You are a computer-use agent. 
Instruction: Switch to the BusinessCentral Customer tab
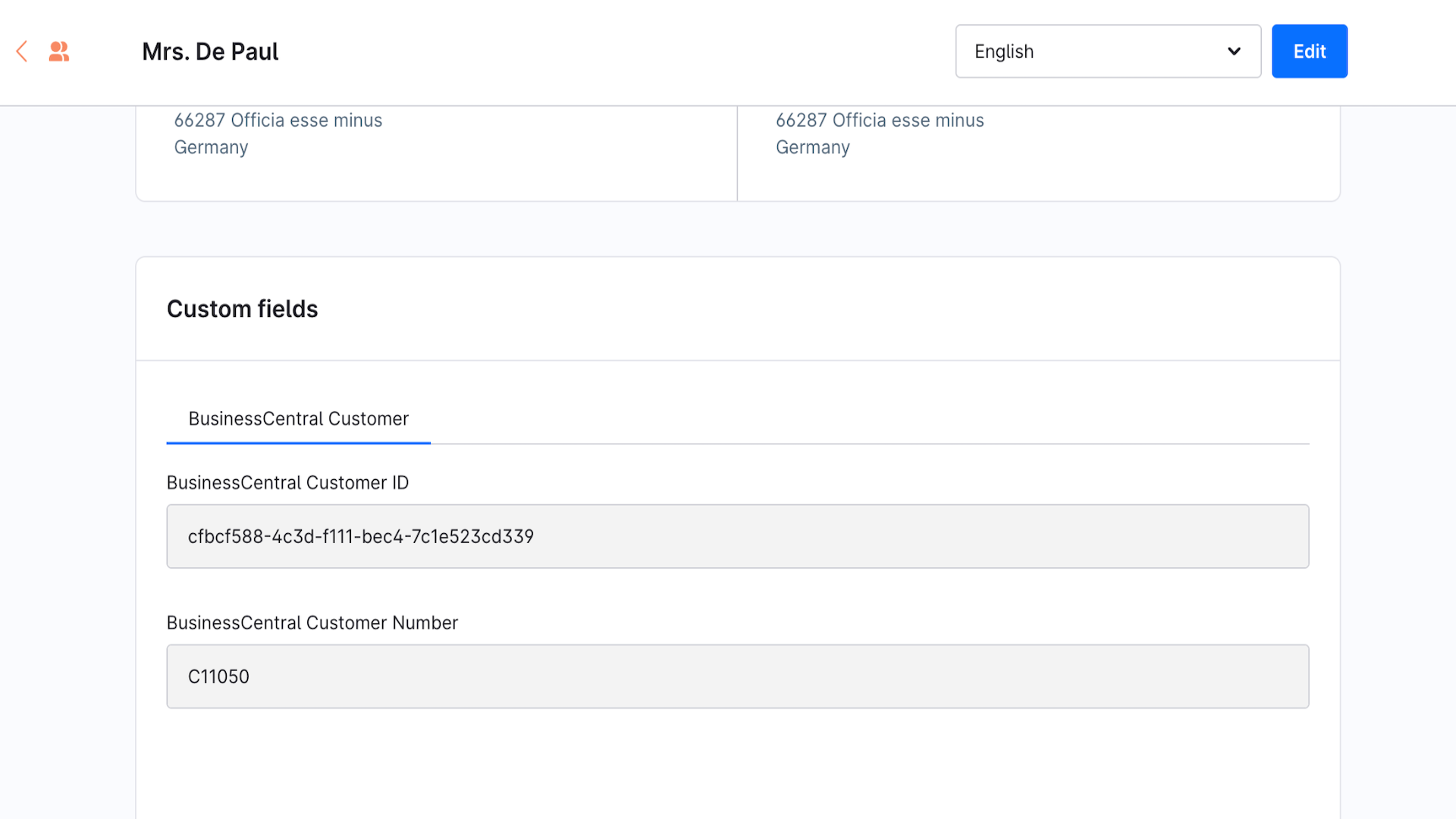(298, 418)
